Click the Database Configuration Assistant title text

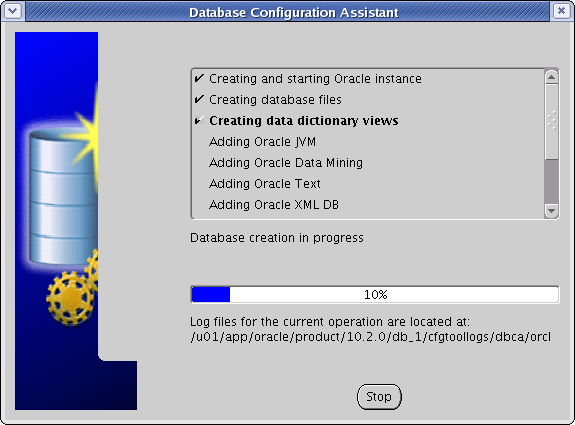[x=294, y=12]
